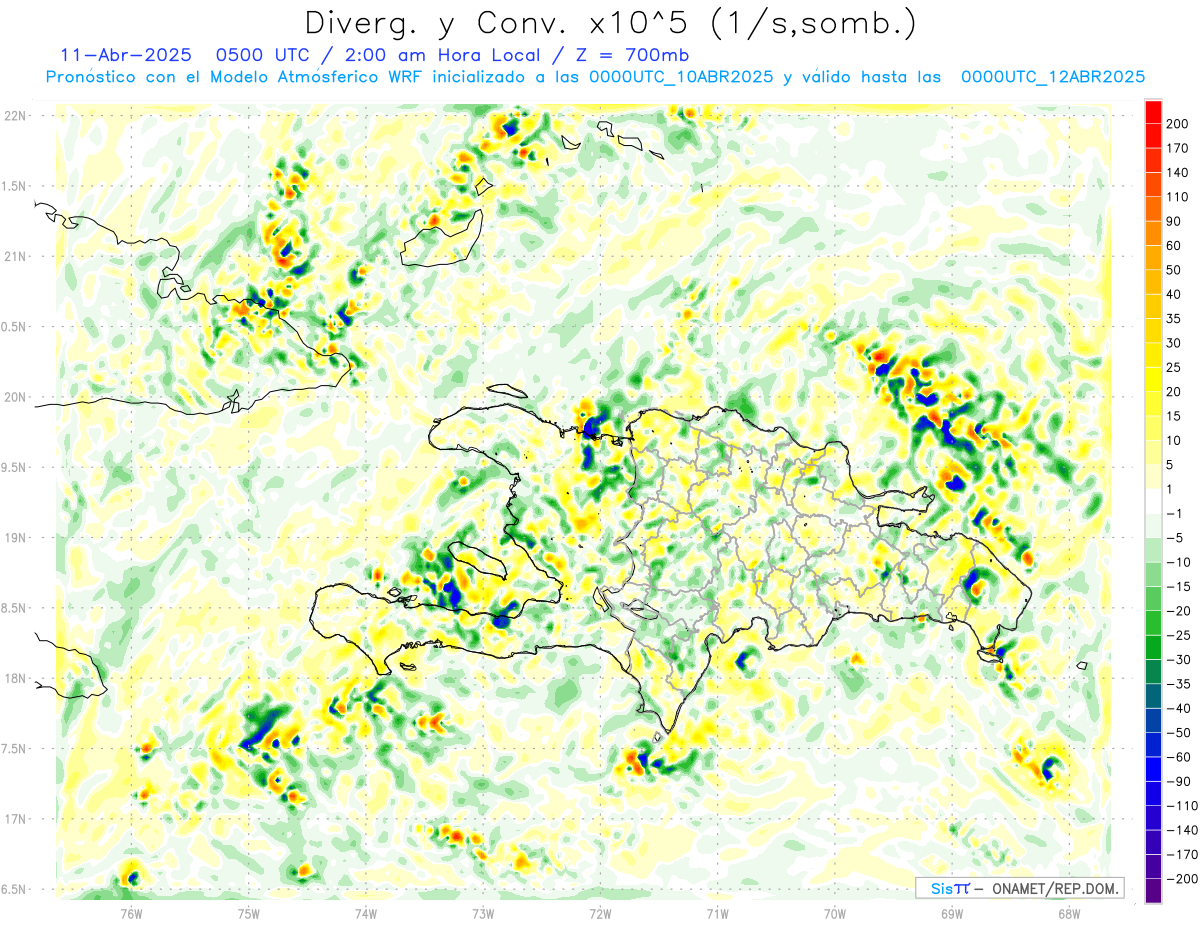Click the color scale value '-60'

click(x=1181, y=757)
